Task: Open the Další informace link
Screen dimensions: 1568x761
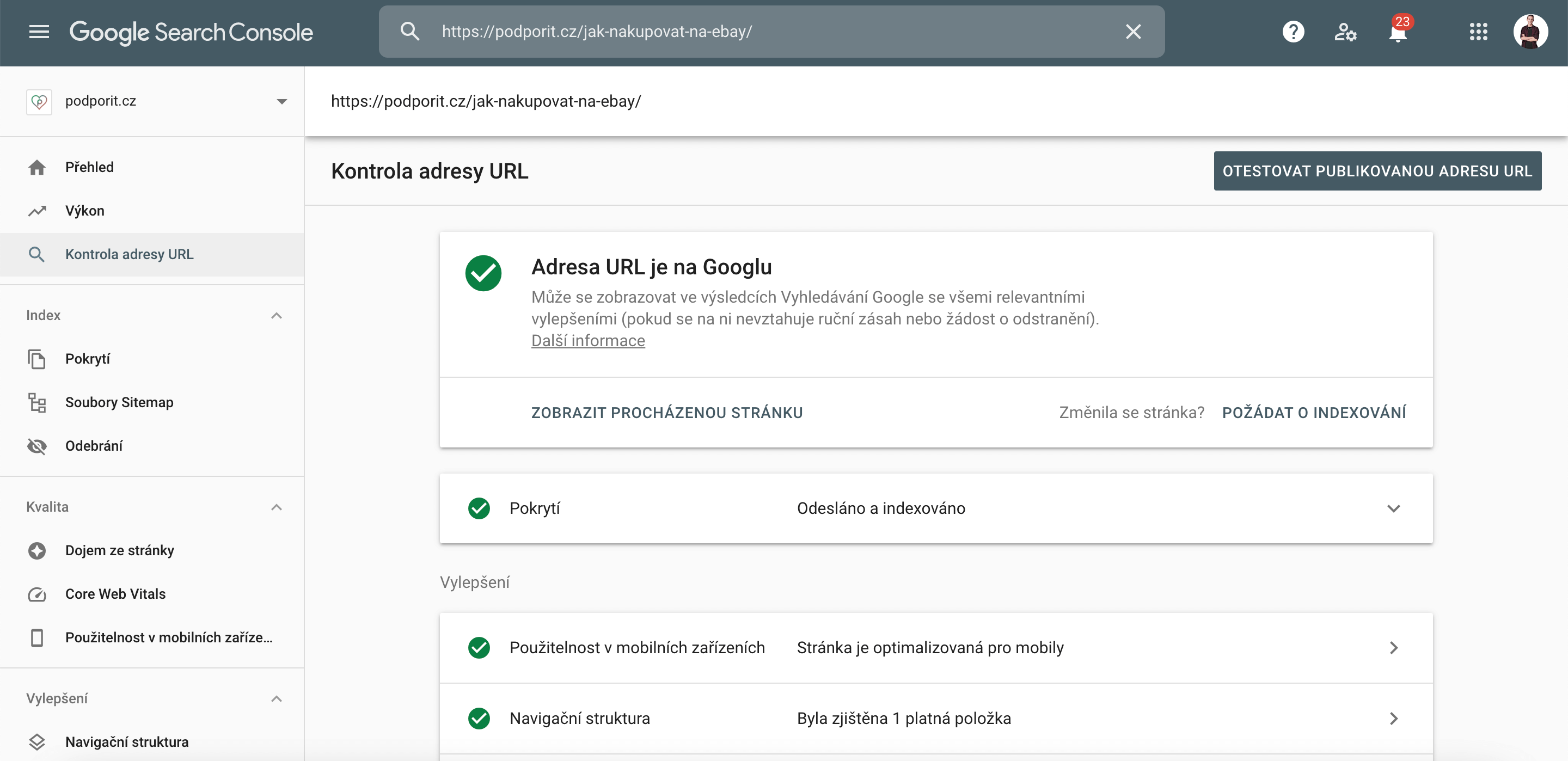Action: (x=588, y=341)
